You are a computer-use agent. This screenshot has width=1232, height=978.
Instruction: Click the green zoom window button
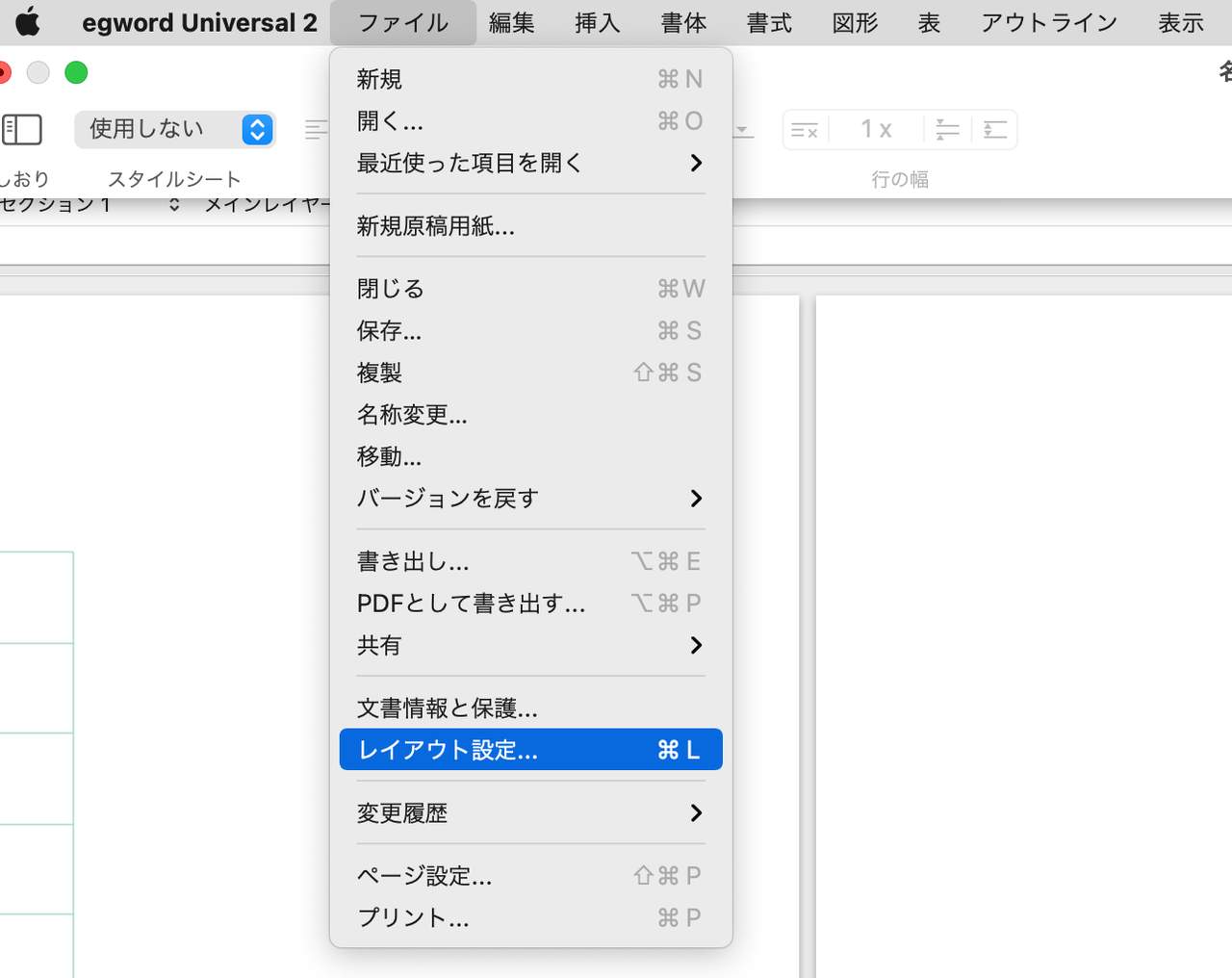point(76,72)
